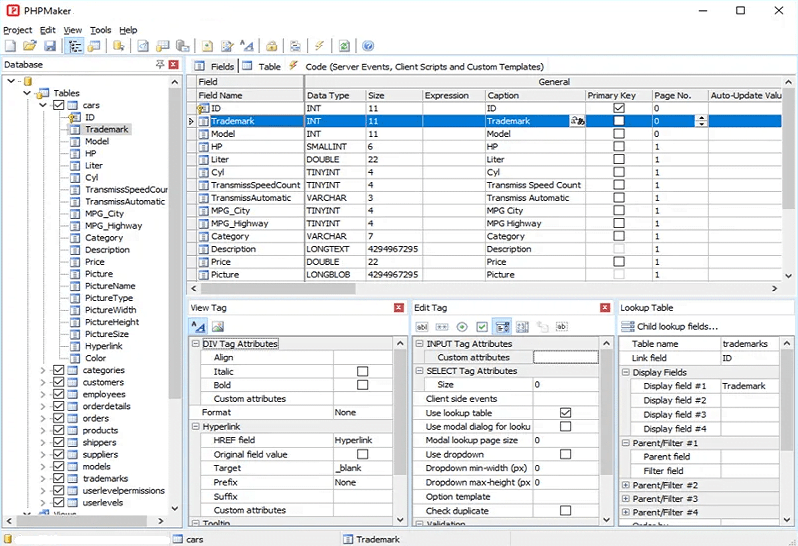This screenshot has width=798, height=546.
Task: Toggle Primary Key checkbox for ID field
Action: point(619,108)
